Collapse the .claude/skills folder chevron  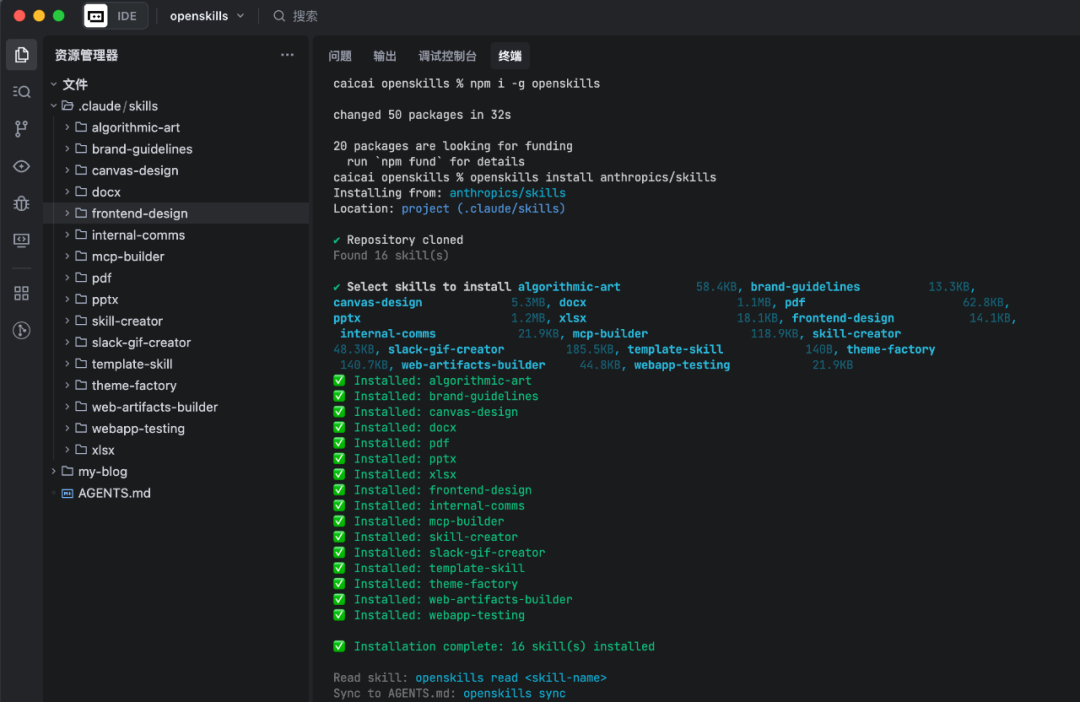[x=54, y=106]
